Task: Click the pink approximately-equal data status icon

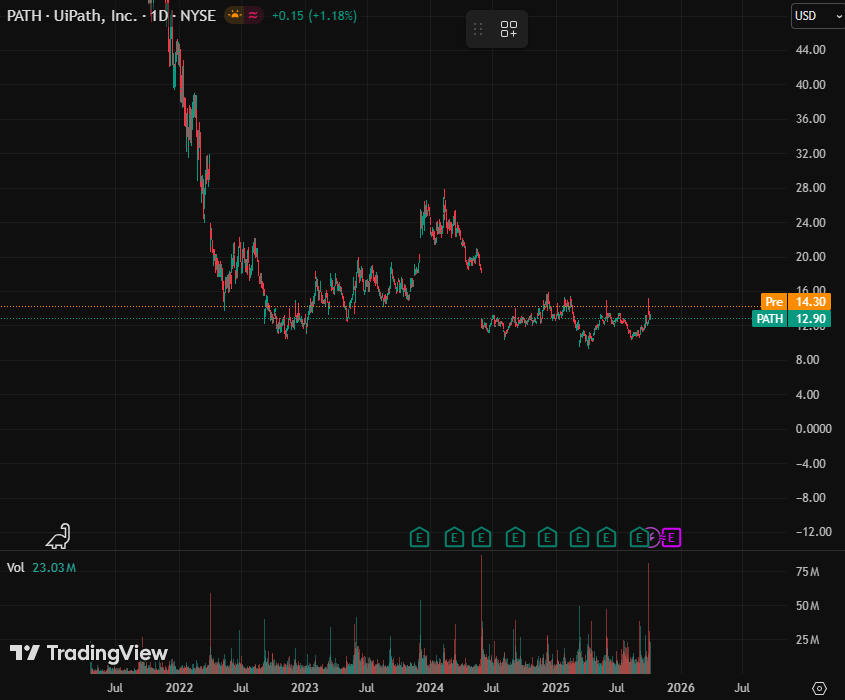Action: (x=253, y=15)
